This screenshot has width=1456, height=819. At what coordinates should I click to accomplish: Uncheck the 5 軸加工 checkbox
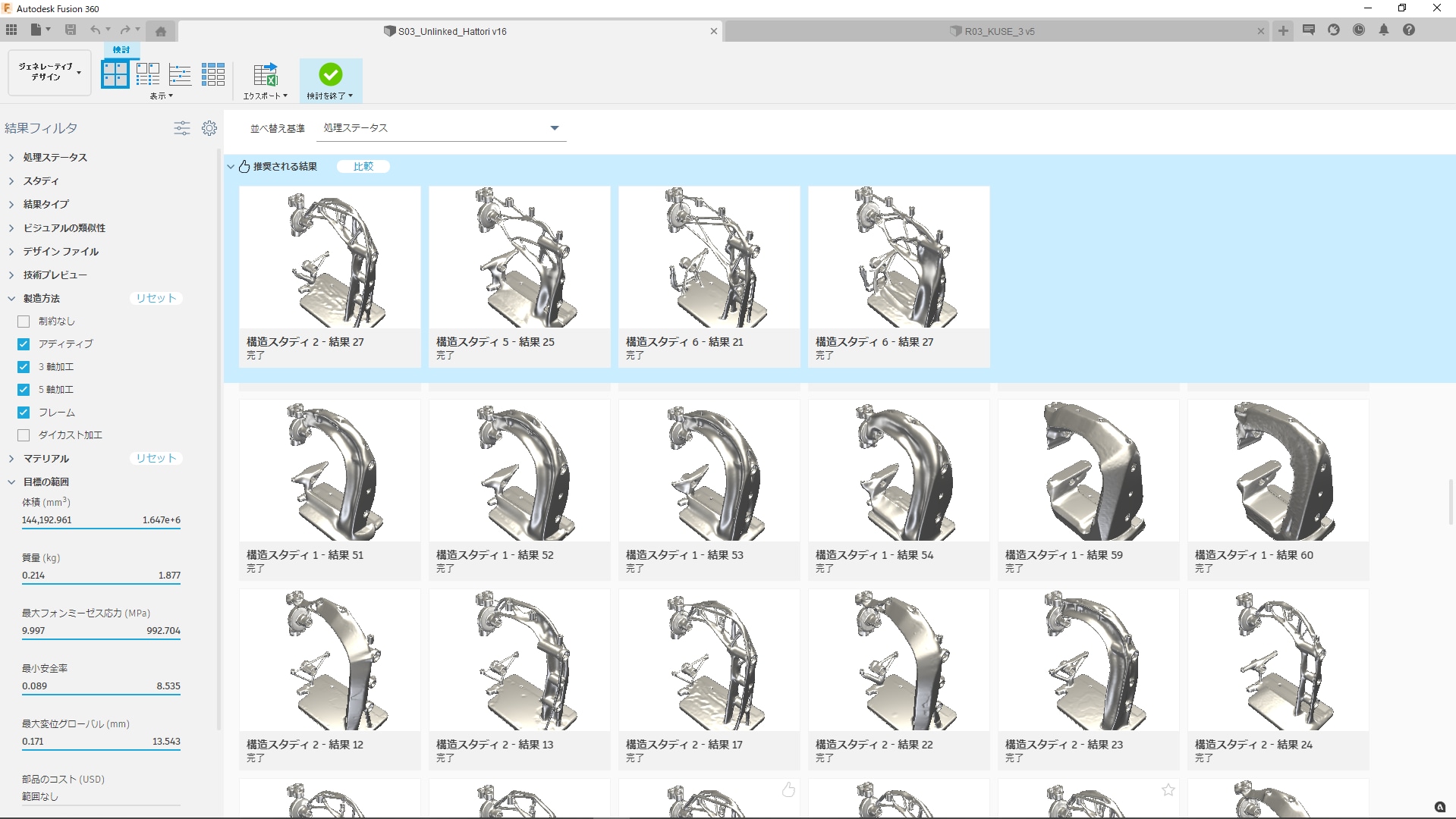pyautogui.click(x=24, y=390)
